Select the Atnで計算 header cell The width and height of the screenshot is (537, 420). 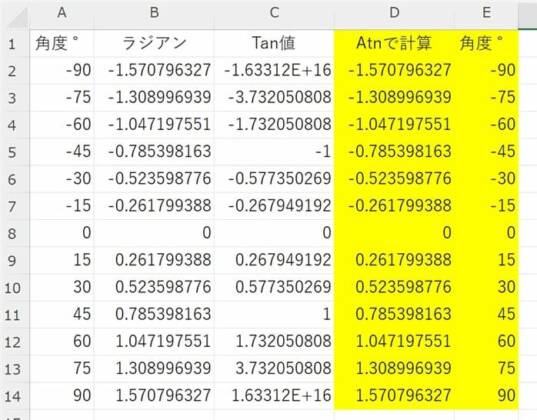pos(394,44)
